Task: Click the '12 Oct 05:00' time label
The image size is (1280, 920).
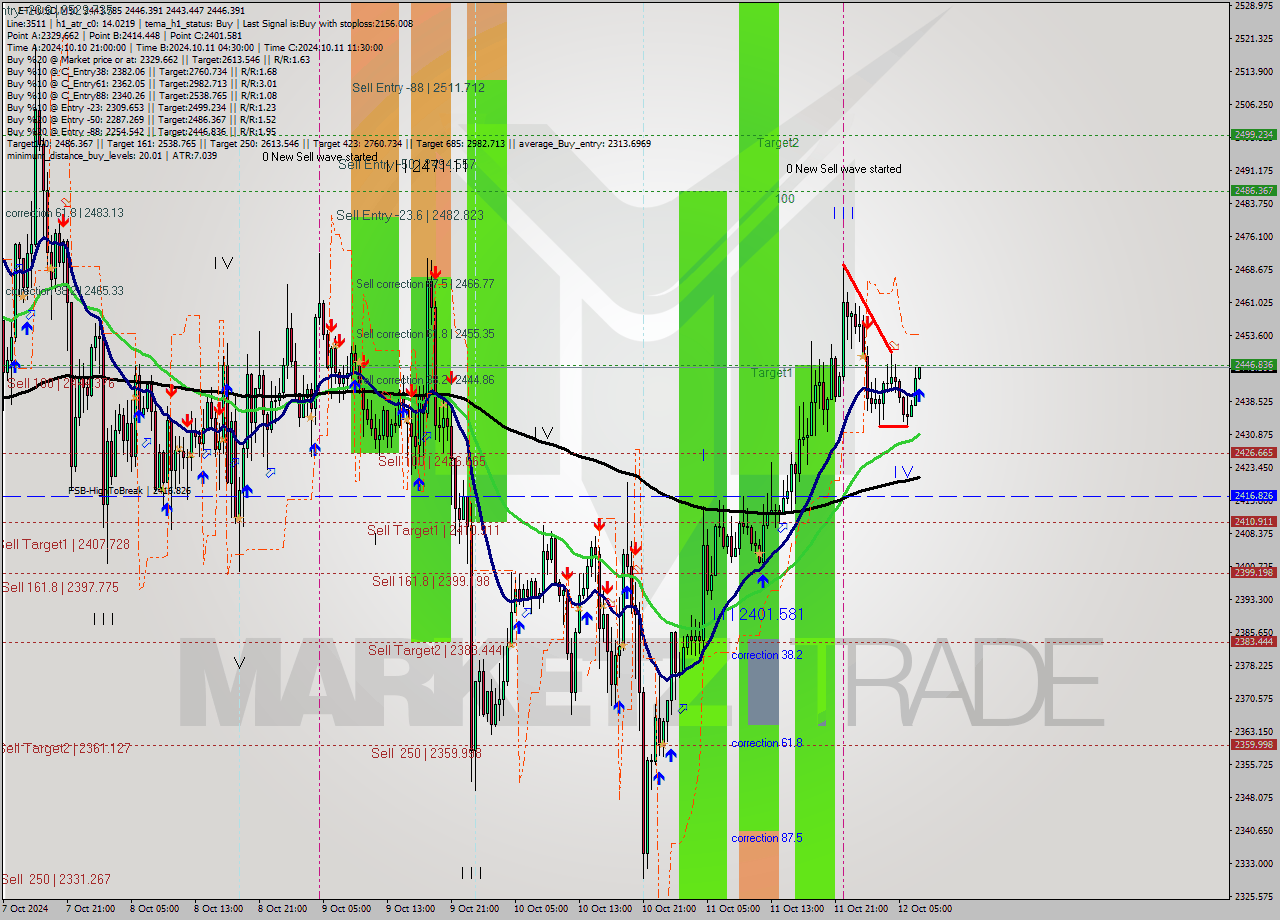Action: [x=925, y=909]
